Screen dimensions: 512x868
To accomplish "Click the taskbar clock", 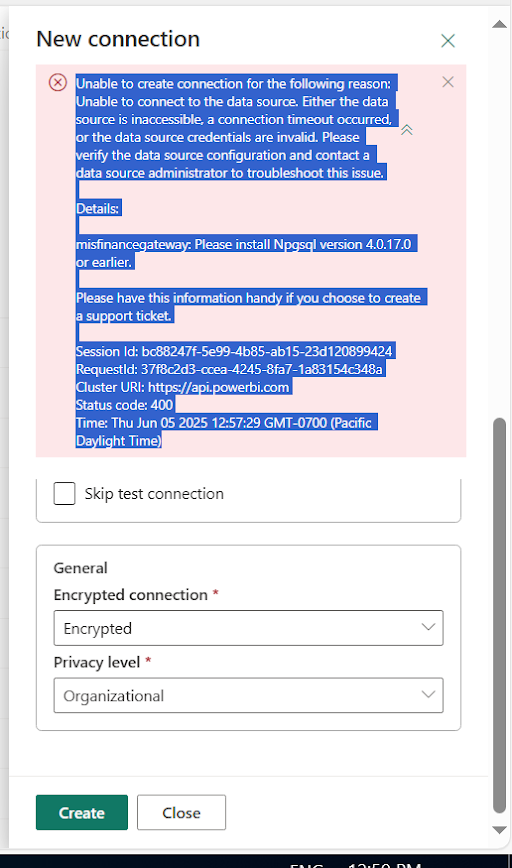I will click(385, 865).
